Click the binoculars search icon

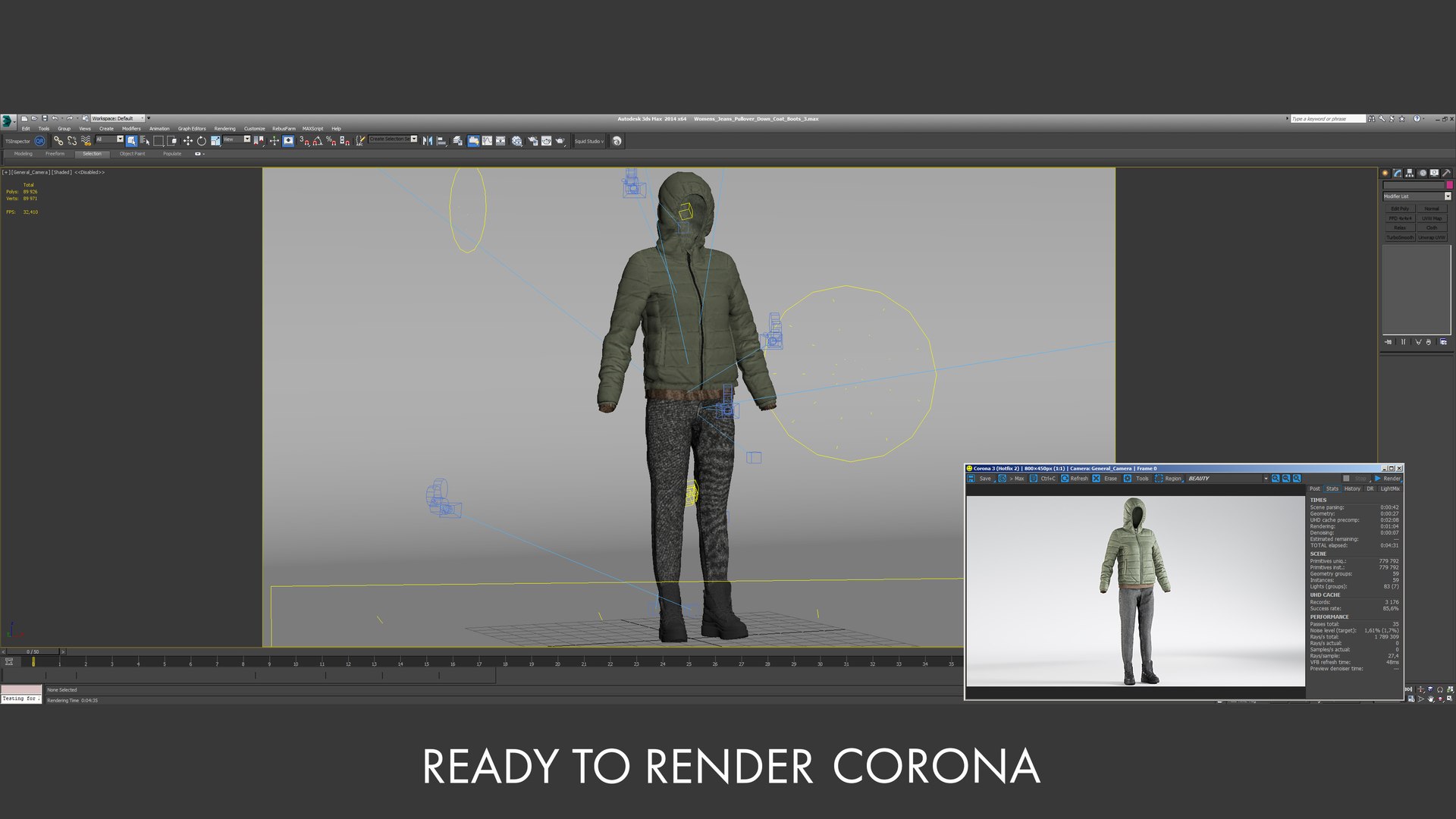click(1371, 119)
